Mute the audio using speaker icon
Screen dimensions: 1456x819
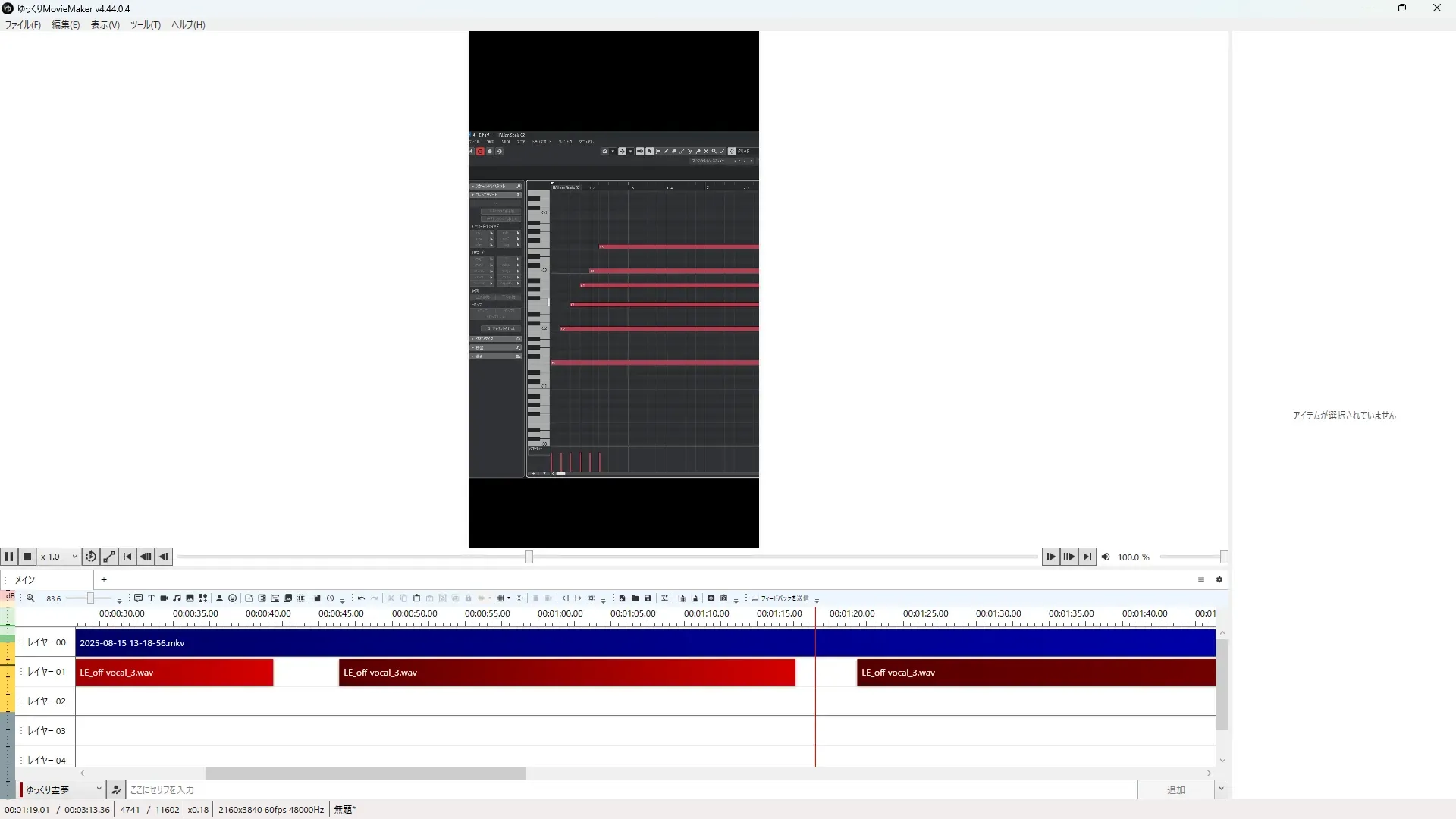tap(1106, 557)
